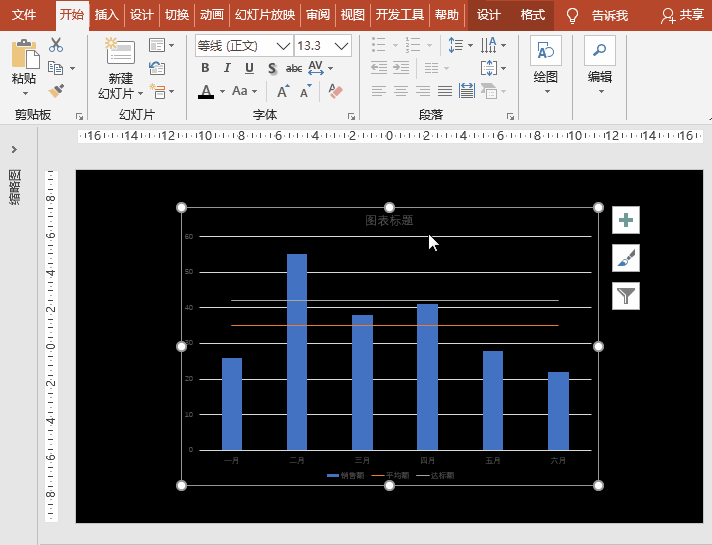Open the Section dropdown
The width and height of the screenshot is (712, 545).
tap(161, 91)
